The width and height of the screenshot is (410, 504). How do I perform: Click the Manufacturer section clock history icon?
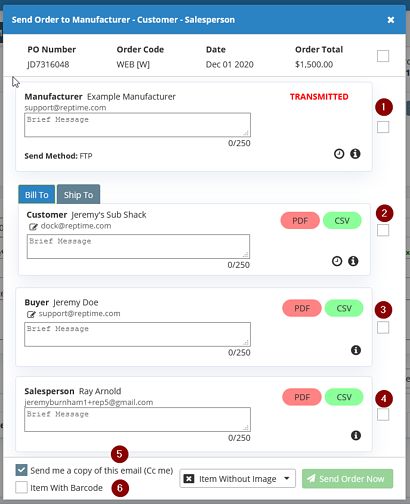tap(339, 154)
